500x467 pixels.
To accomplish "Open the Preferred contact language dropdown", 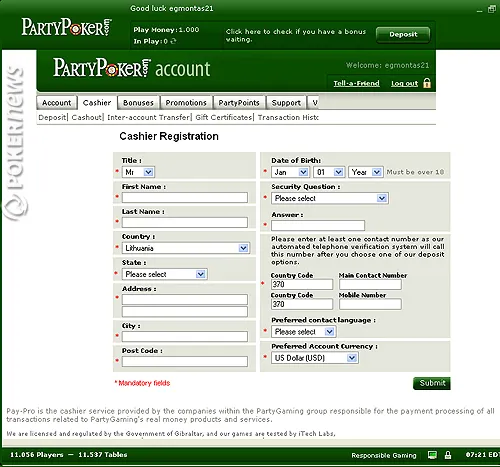I will click(x=304, y=332).
